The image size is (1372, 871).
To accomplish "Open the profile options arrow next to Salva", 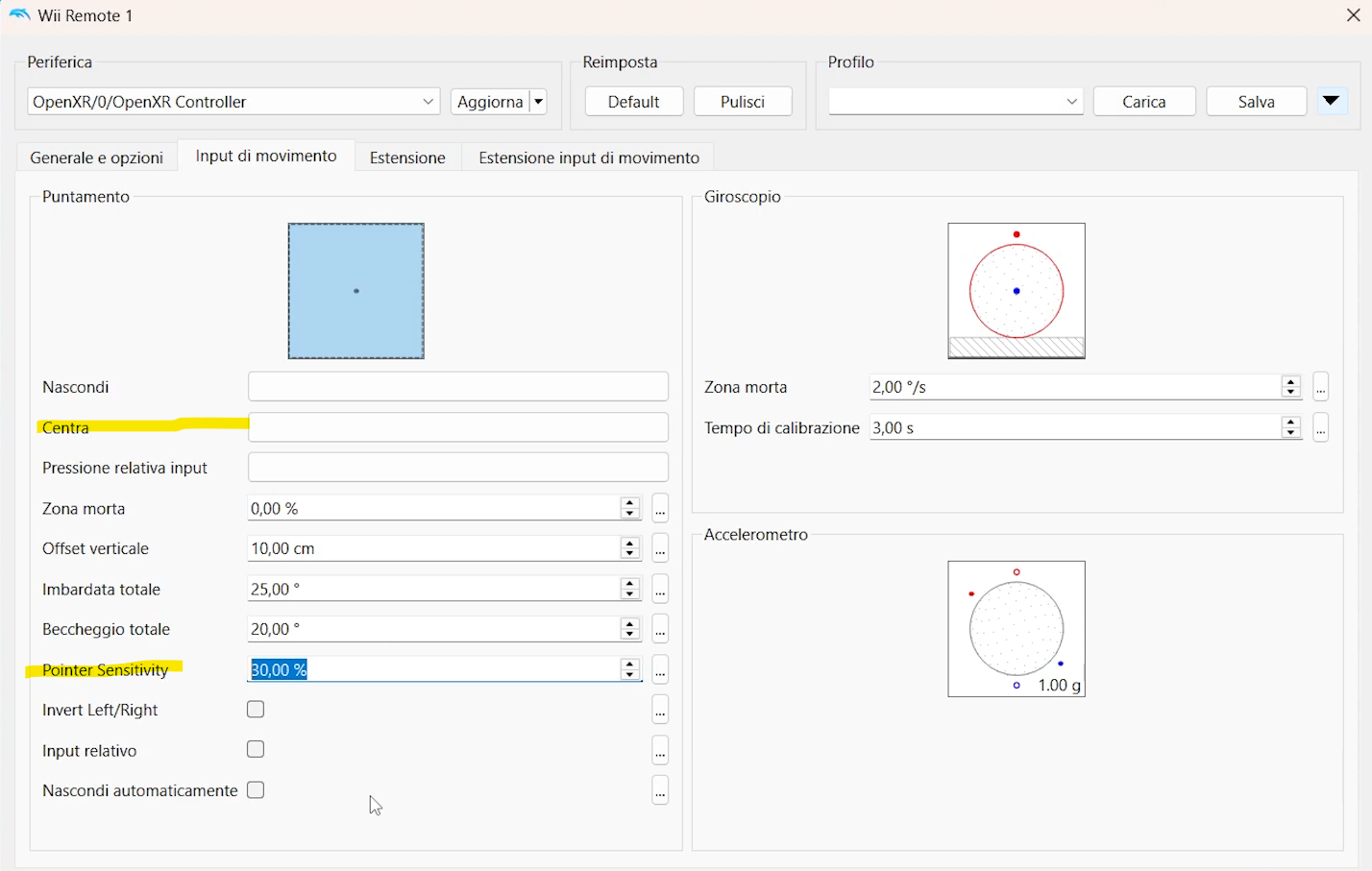I will [x=1331, y=101].
